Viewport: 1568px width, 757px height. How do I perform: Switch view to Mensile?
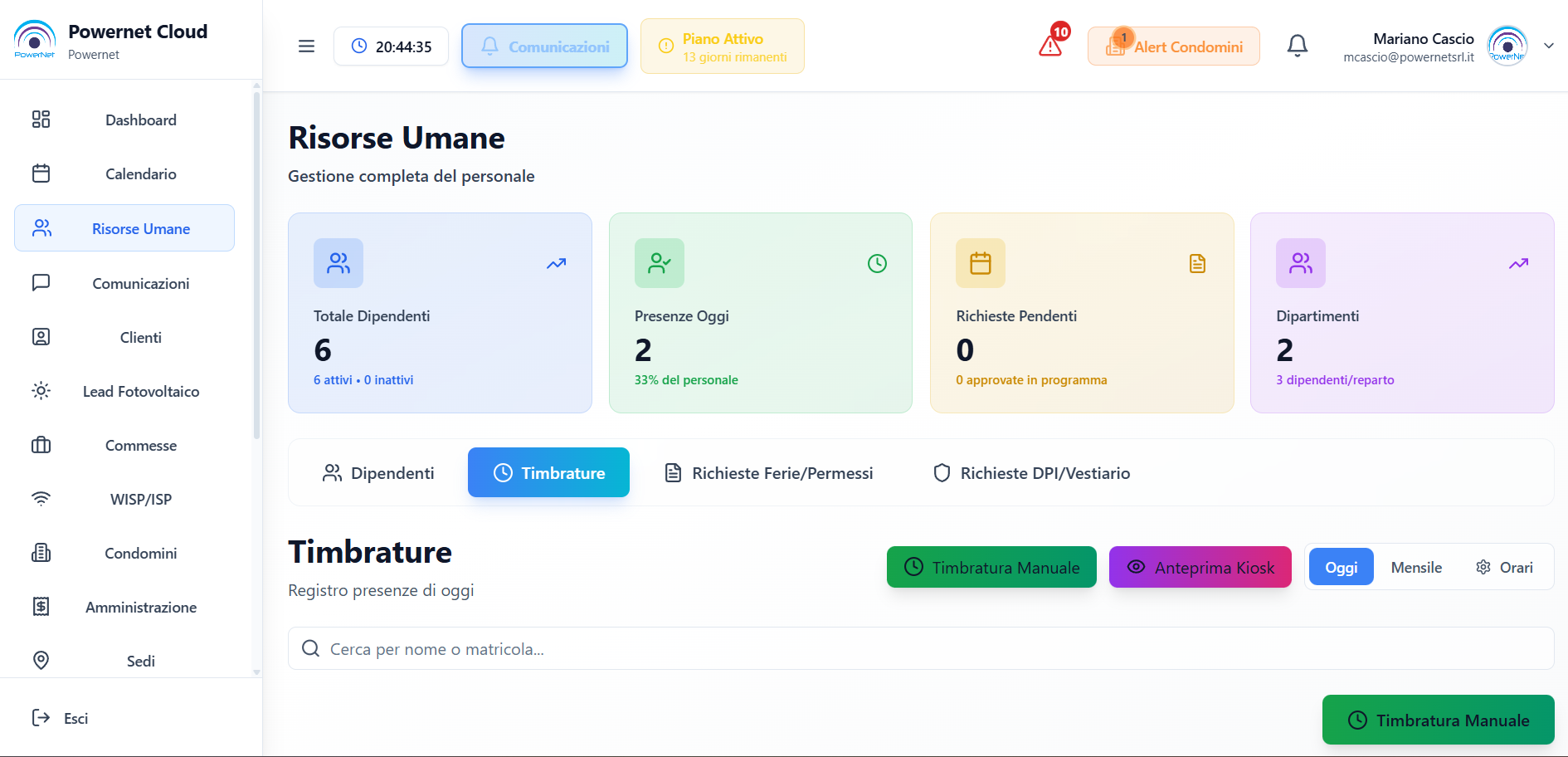(x=1416, y=568)
